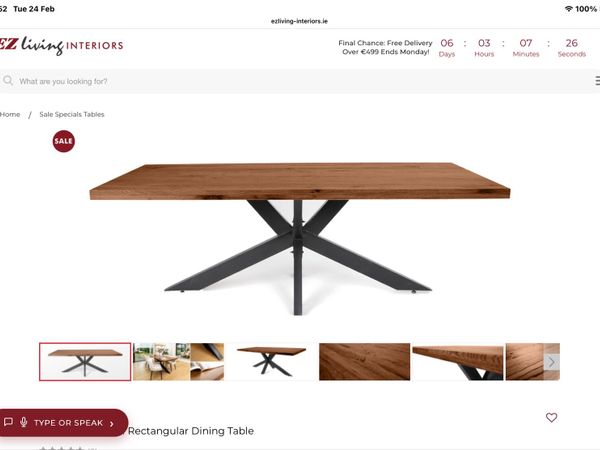Open the EZ Living Interiors logo
Viewport: 600px width, 450px height.
[x=61, y=46]
